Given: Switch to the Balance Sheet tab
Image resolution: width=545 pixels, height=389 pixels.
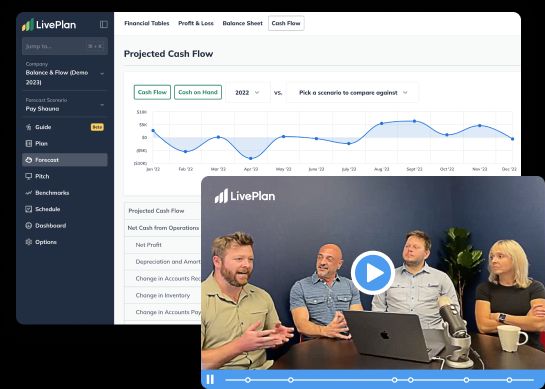Looking at the screenshot, I should (242, 23).
